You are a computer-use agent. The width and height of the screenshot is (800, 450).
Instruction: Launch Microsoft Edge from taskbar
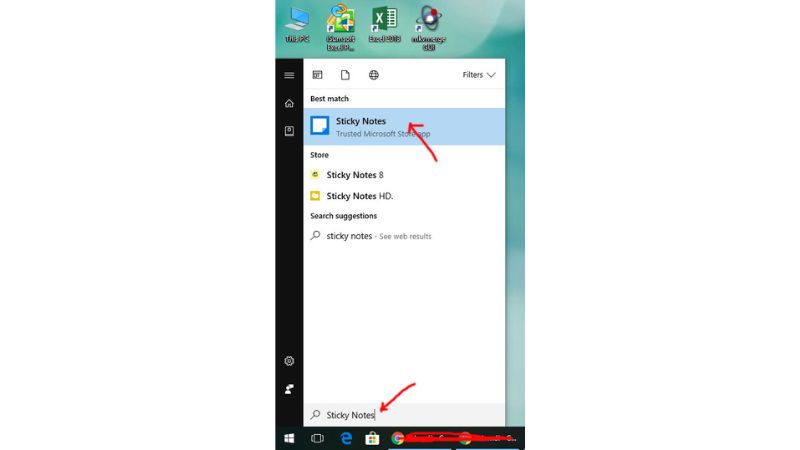pos(346,438)
